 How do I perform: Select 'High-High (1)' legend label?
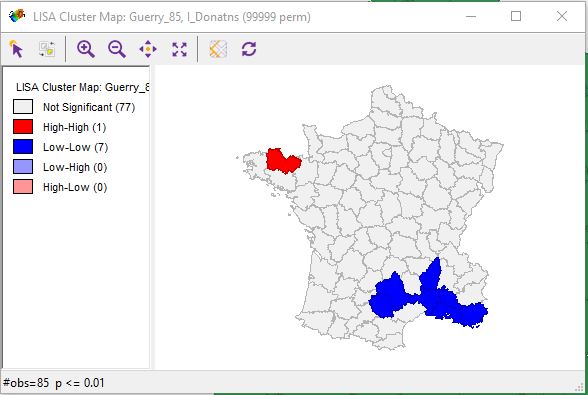pyautogui.click(x=75, y=127)
